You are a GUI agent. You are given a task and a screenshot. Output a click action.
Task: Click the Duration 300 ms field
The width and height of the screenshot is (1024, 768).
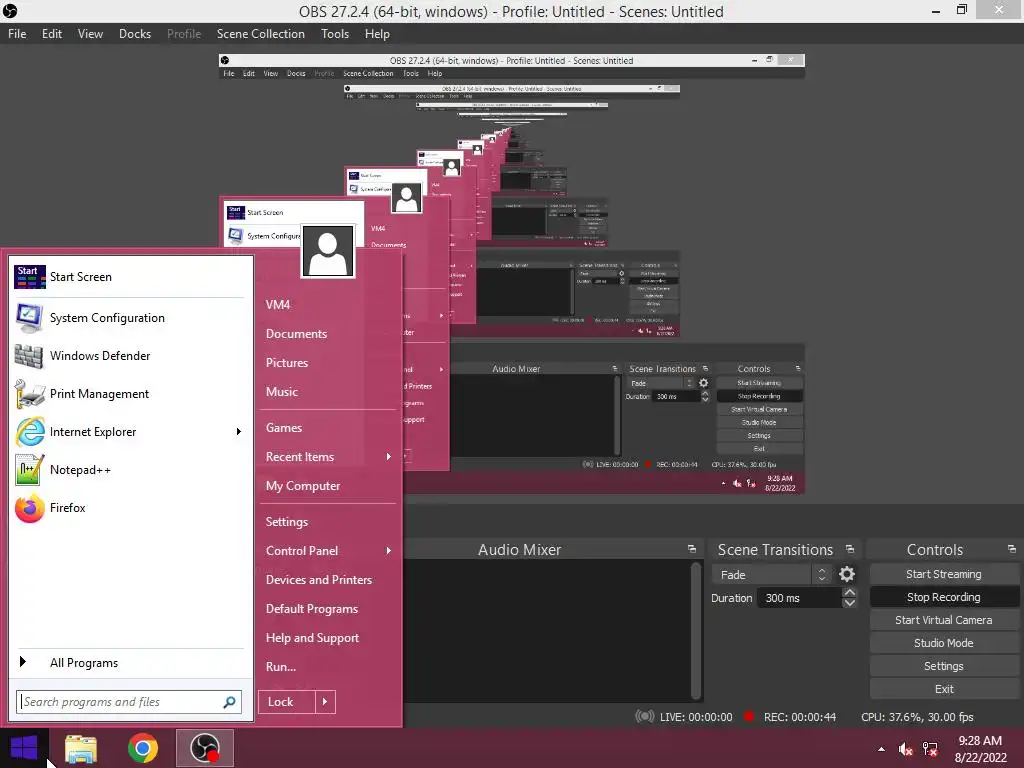coord(800,598)
